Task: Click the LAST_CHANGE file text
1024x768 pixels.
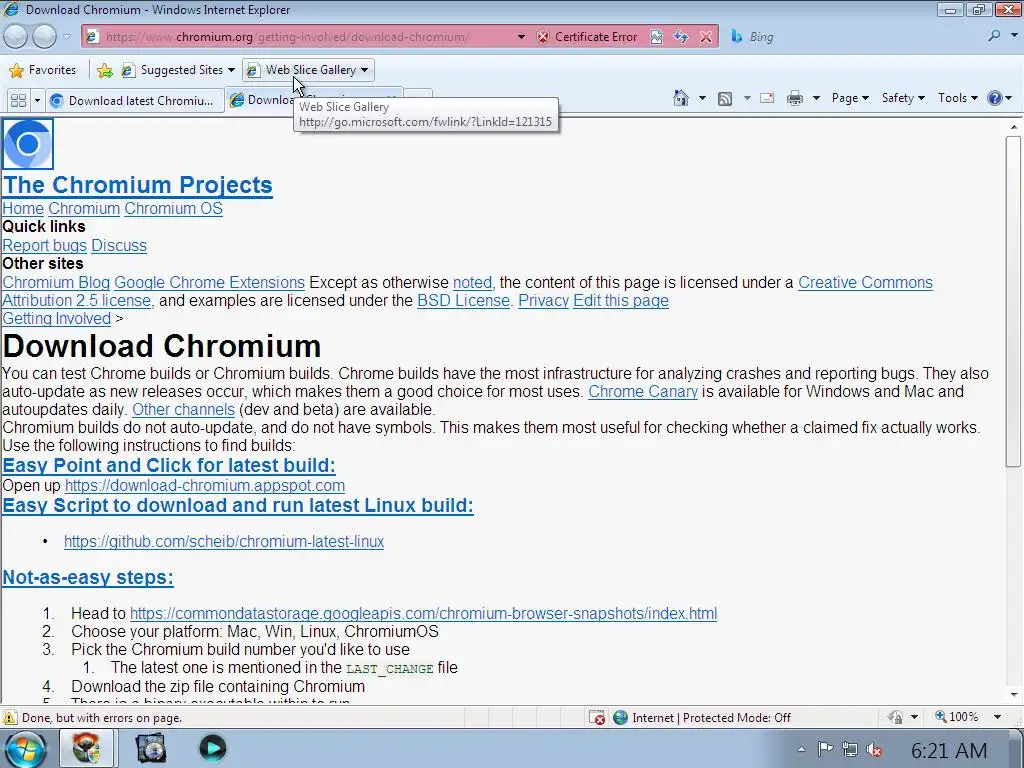Action: click(390, 669)
